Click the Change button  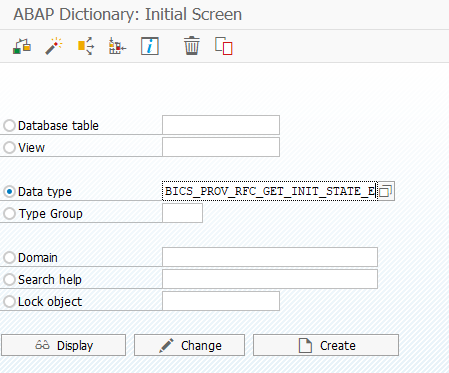click(x=189, y=345)
